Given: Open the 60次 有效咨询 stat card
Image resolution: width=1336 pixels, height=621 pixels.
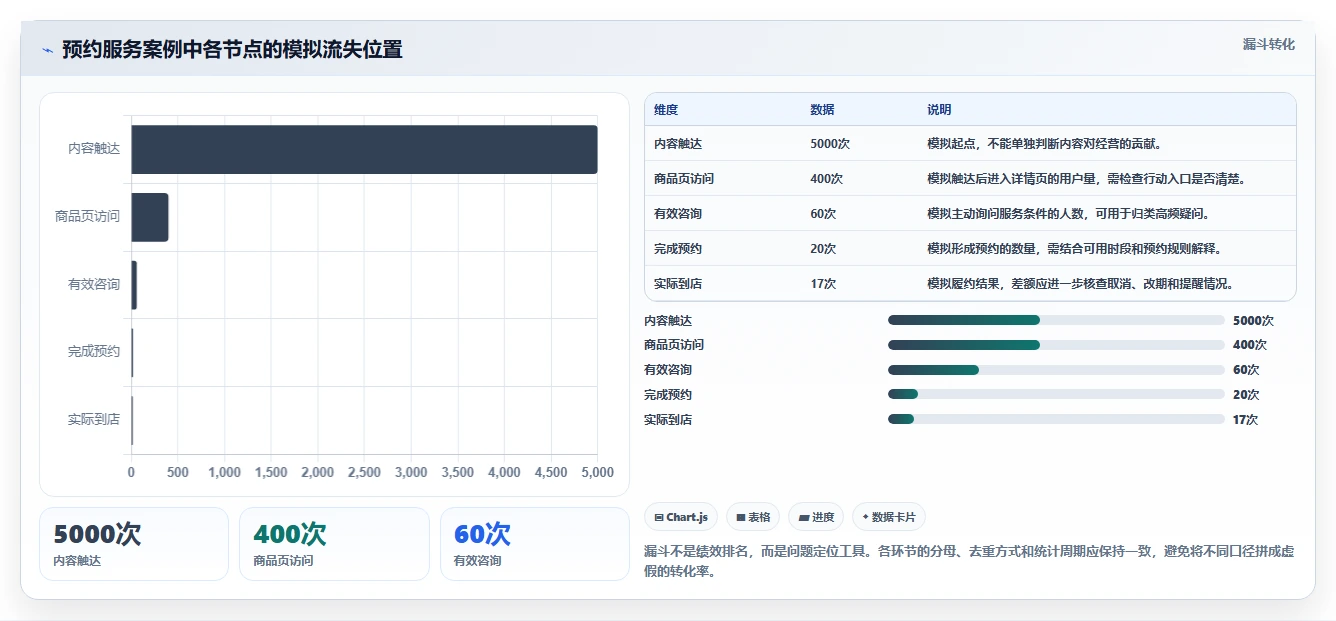Looking at the screenshot, I should [535, 544].
